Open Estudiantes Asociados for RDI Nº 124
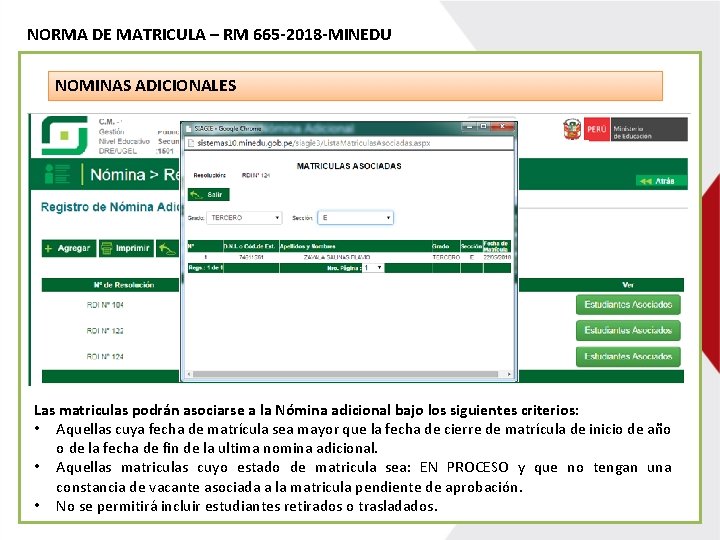 [x=628, y=356]
